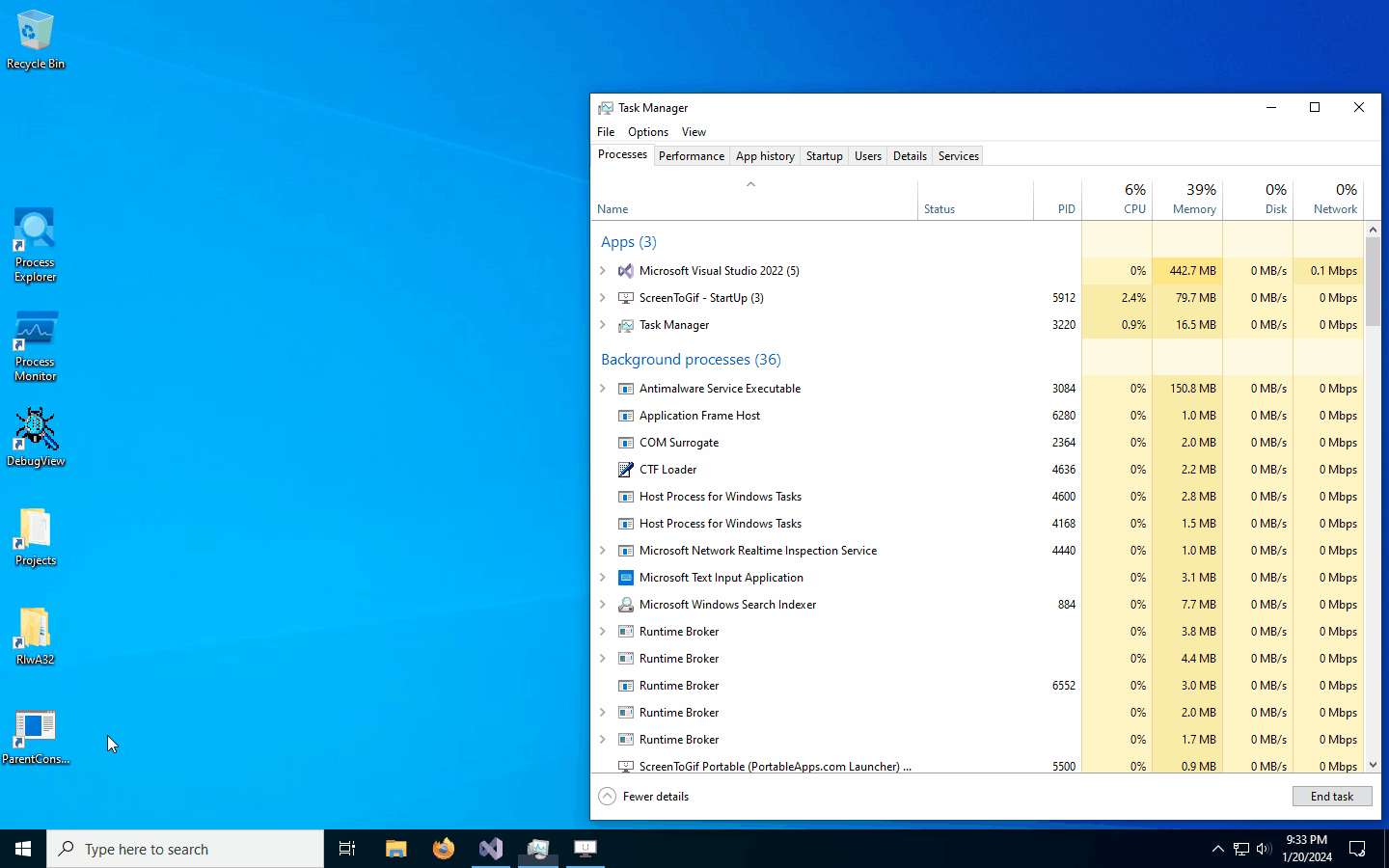This screenshot has width=1389, height=868.
Task: Open the notification center icon
Action: (1357, 849)
